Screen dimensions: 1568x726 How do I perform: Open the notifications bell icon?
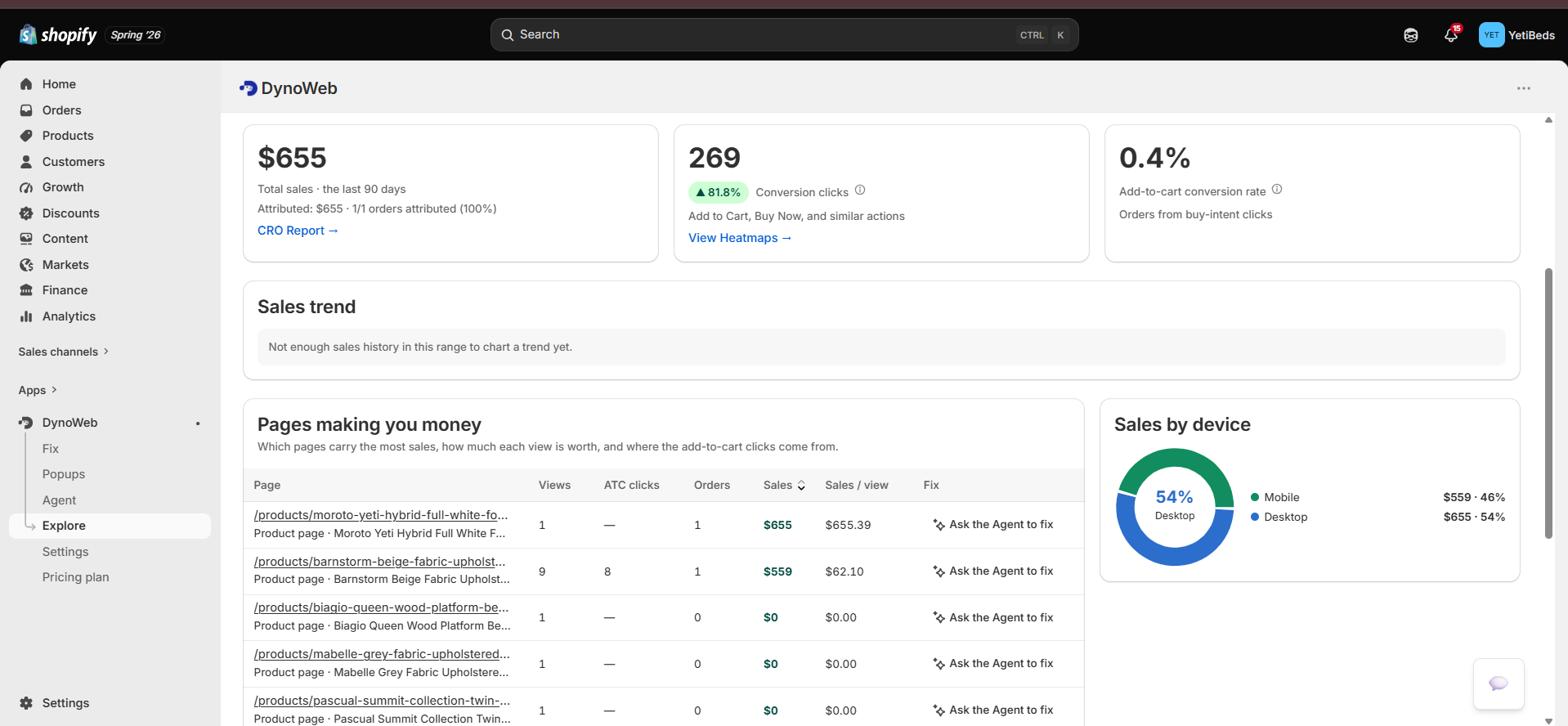tap(1451, 35)
